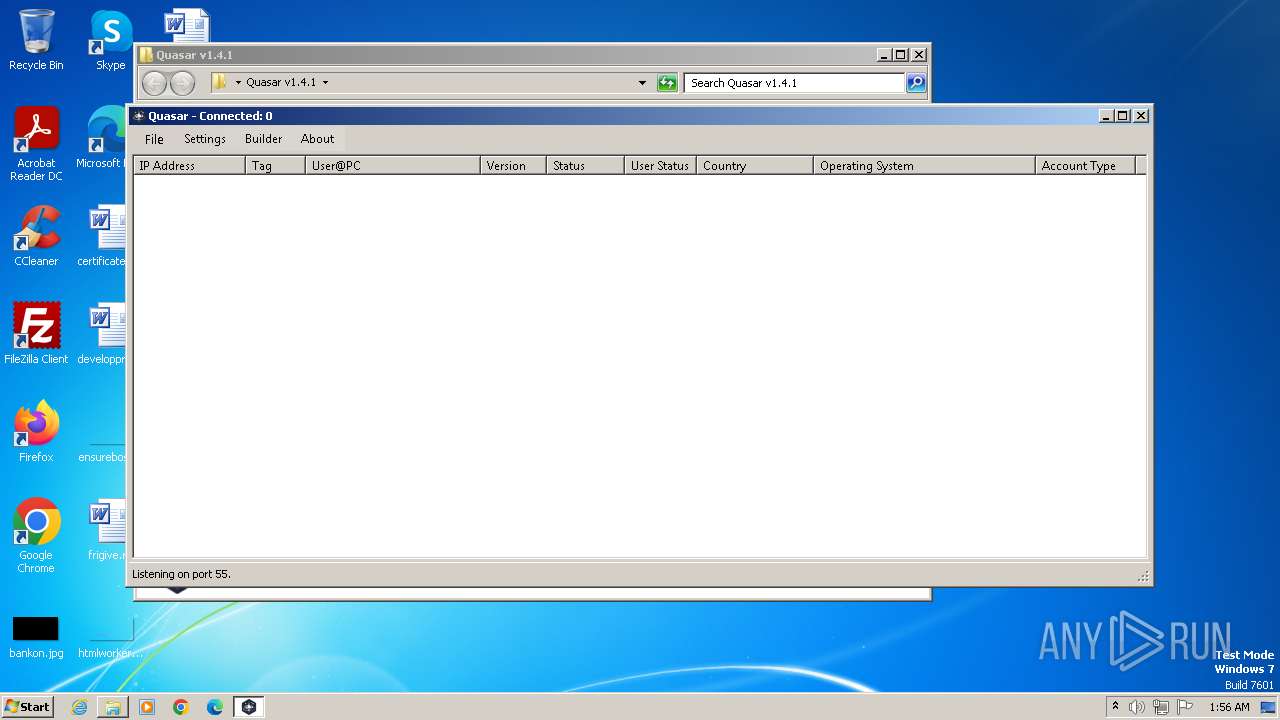Screen dimensions: 1280x720
Task: Click the Listening on port 55 status text
Action: click(181, 574)
